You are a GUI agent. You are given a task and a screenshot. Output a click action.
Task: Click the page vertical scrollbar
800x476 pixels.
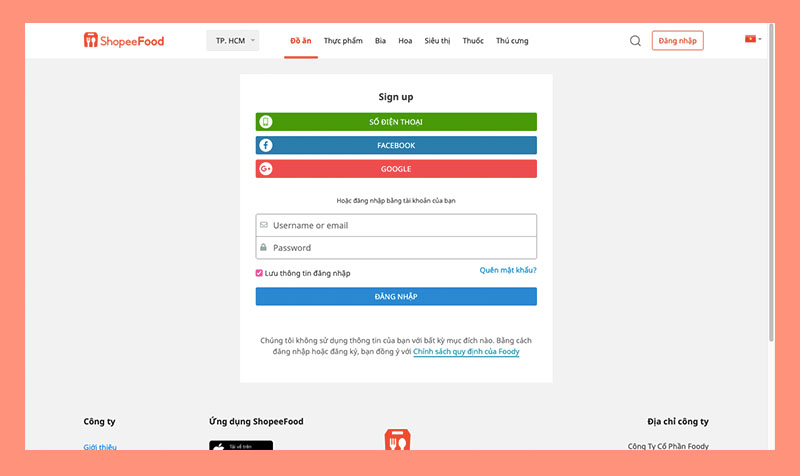[x=771, y=182]
